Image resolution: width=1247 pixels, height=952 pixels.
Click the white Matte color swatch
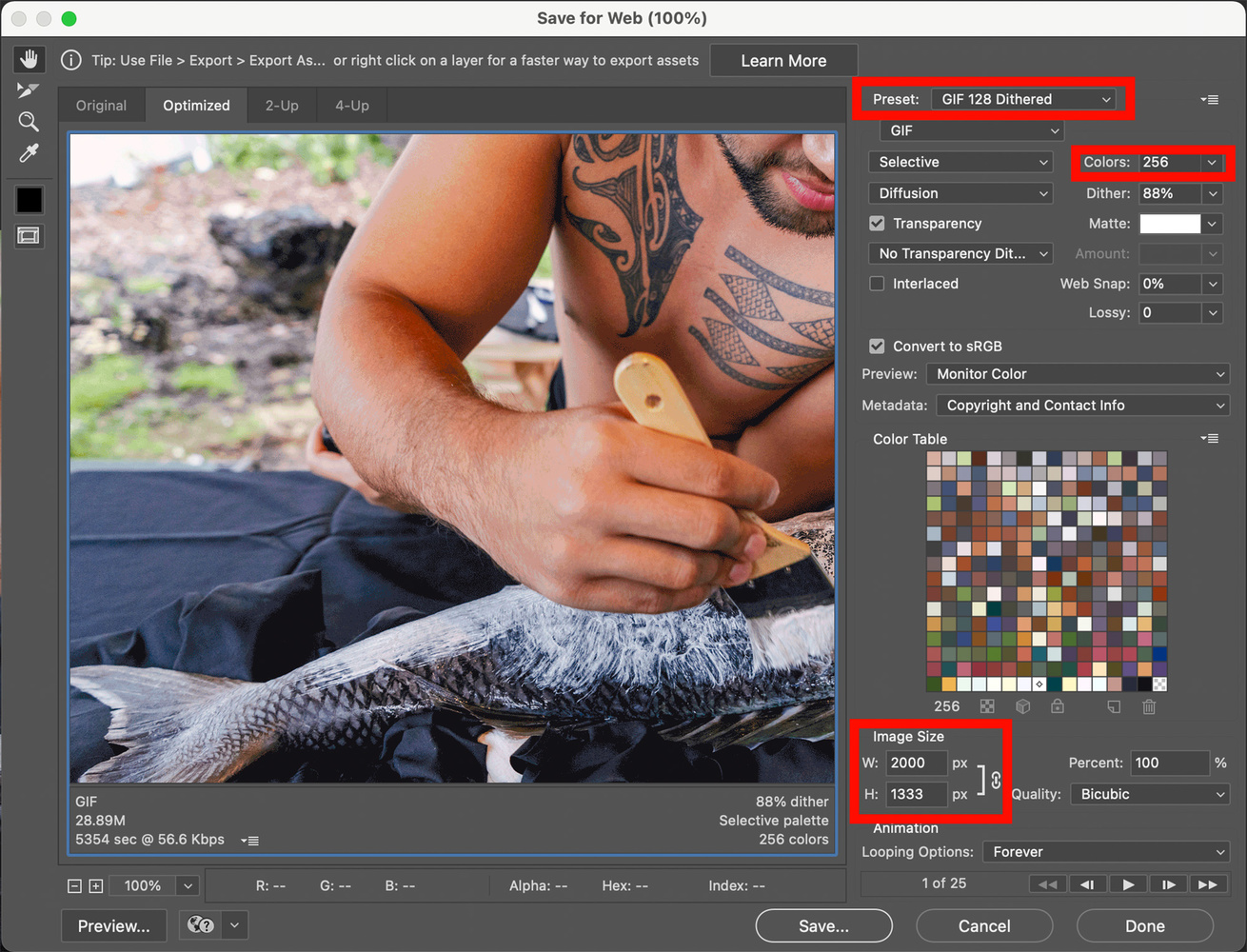(x=1170, y=224)
